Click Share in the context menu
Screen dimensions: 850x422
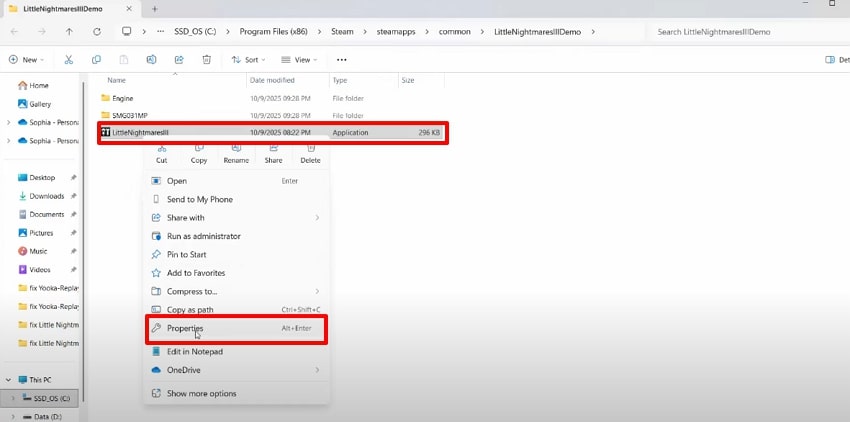pos(273,154)
